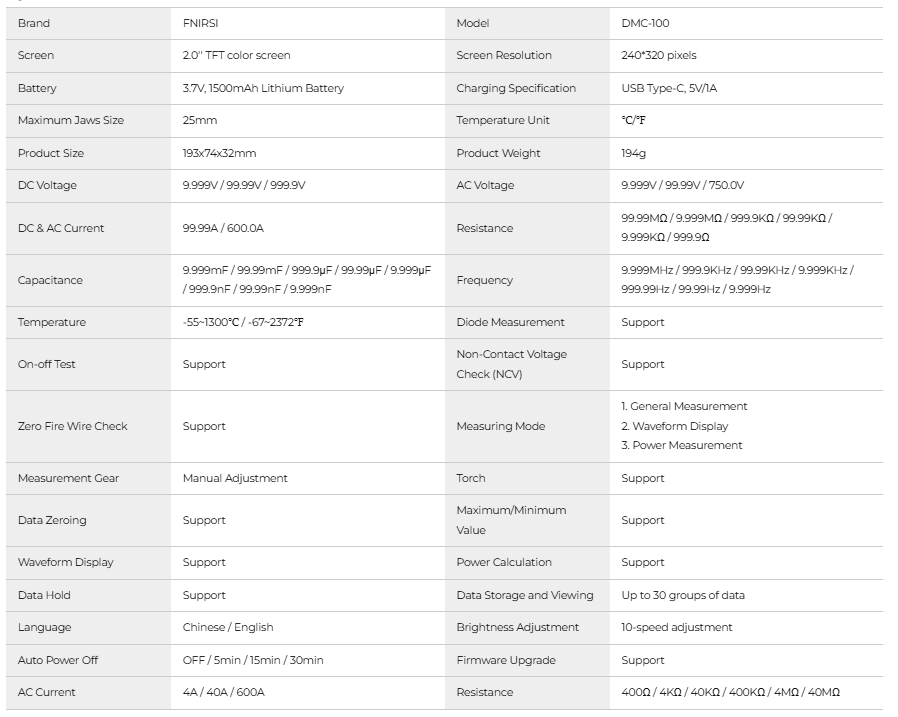
Task: Select the 10-speed adjustment value
Action: coord(677,628)
